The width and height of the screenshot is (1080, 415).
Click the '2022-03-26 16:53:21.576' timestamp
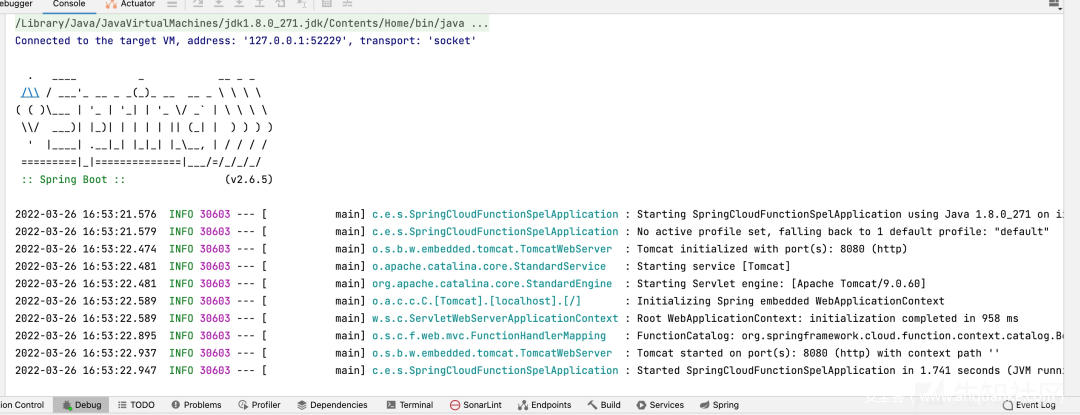pyautogui.click(x=86, y=214)
